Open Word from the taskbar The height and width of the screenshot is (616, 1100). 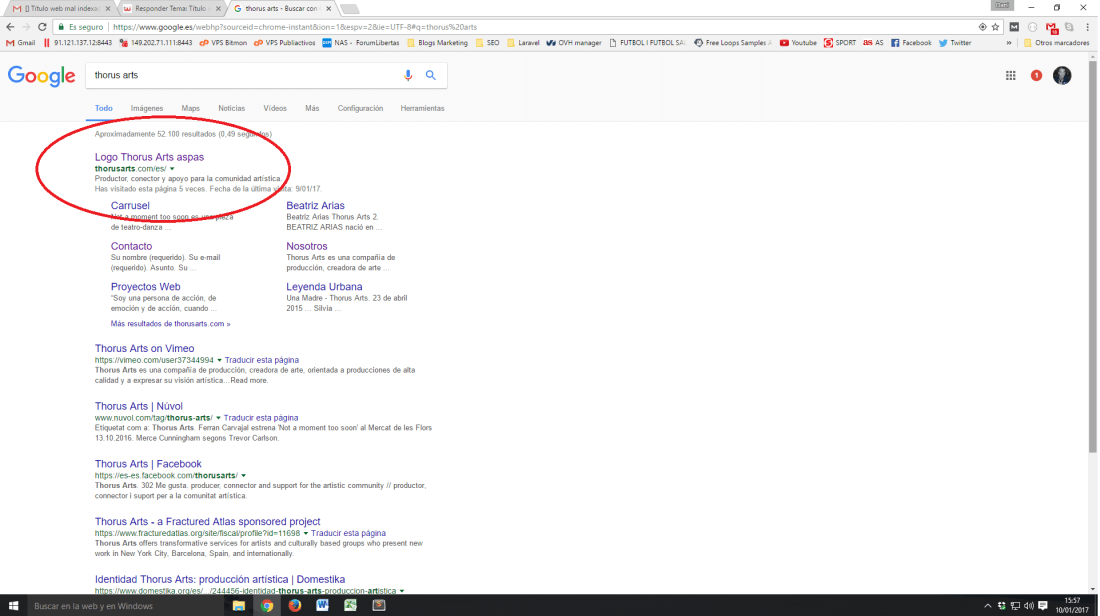[323, 605]
